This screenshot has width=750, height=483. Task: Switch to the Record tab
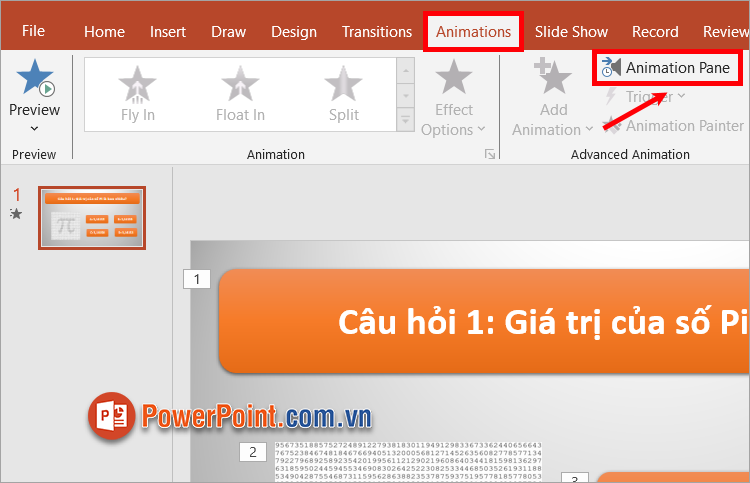pos(655,32)
